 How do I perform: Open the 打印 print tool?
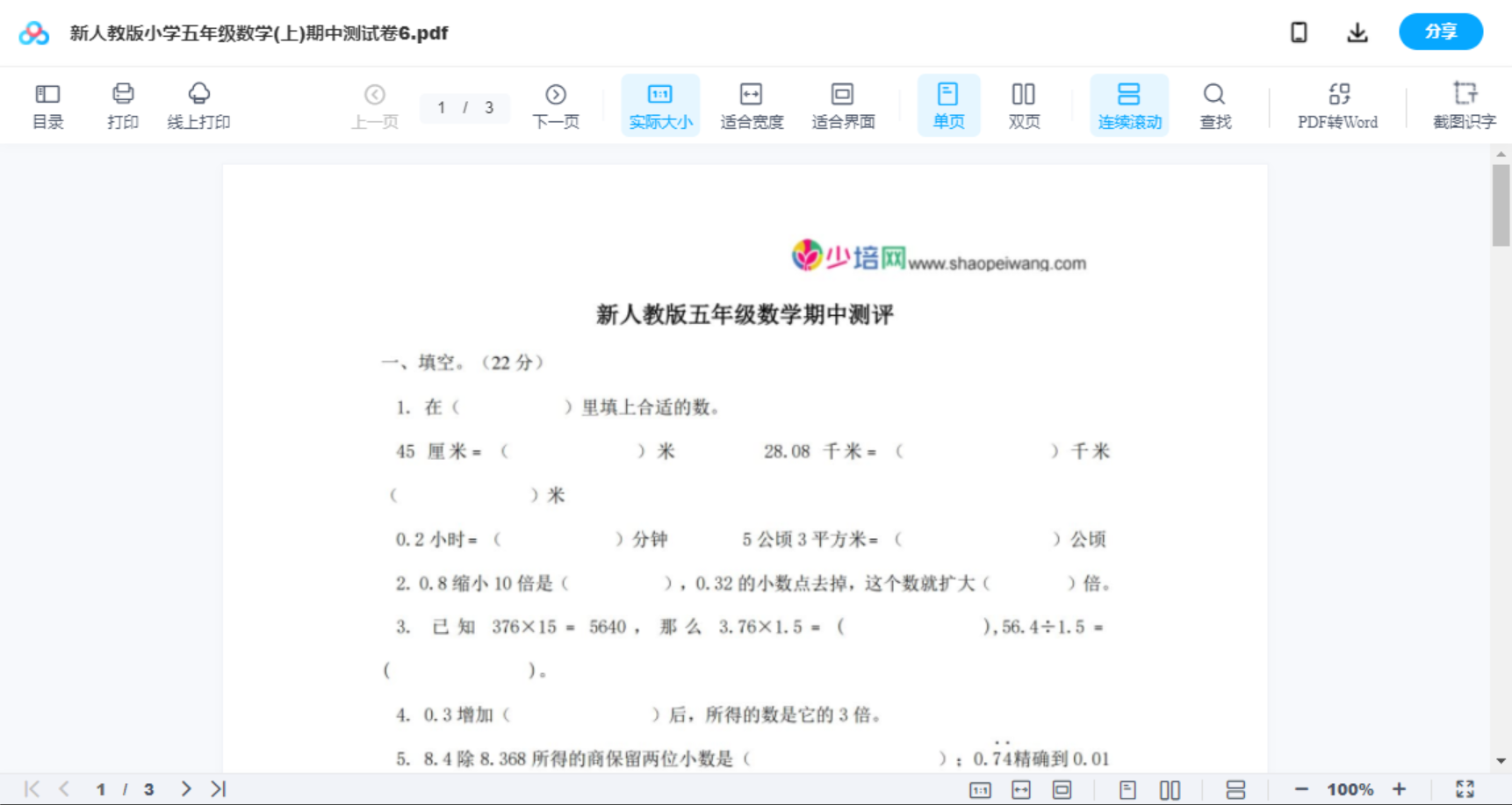point(122,104)
